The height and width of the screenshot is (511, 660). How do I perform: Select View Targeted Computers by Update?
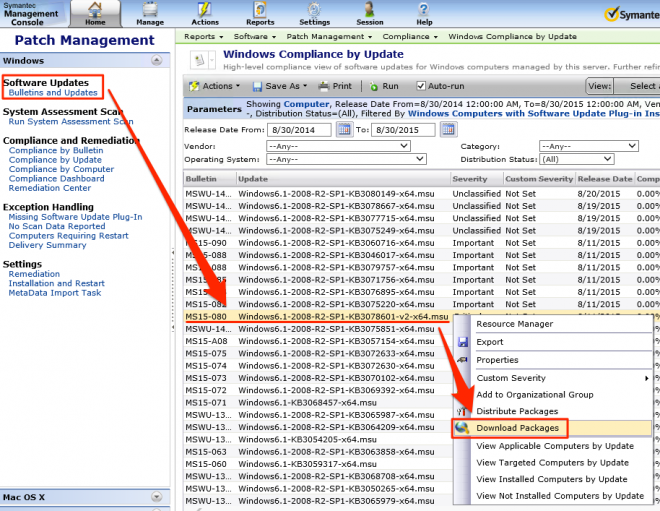552,463
